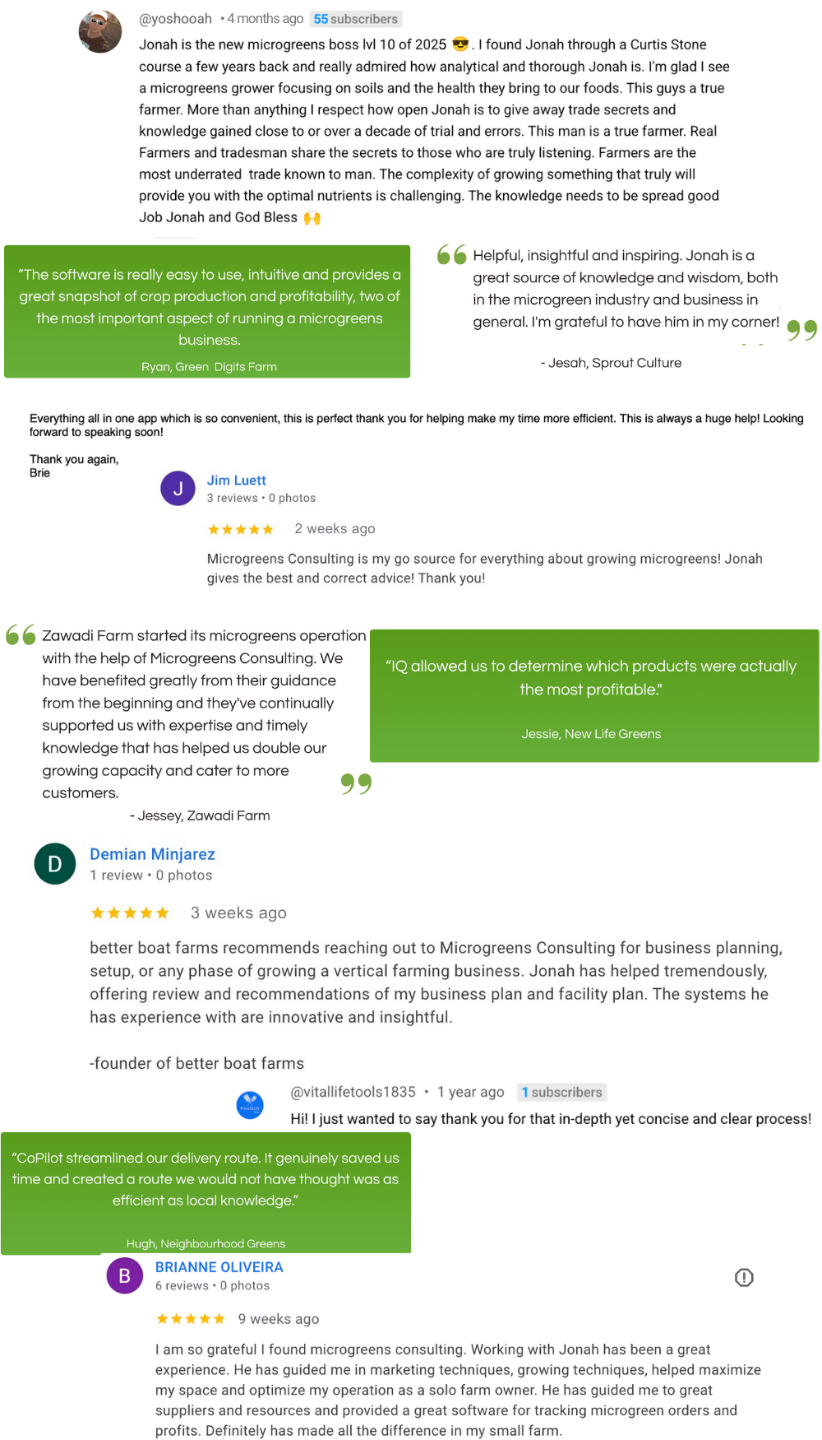The height and width of the screenshot is (1440, 822).
Task: Click Brianne Oliveira's purple B avatar
Action: click(125, 1275)
